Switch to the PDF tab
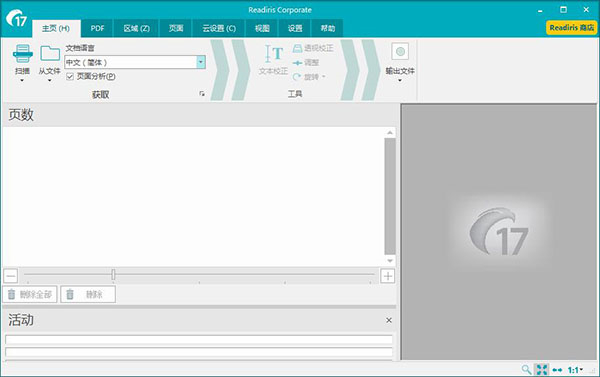 tap(97, 28)
